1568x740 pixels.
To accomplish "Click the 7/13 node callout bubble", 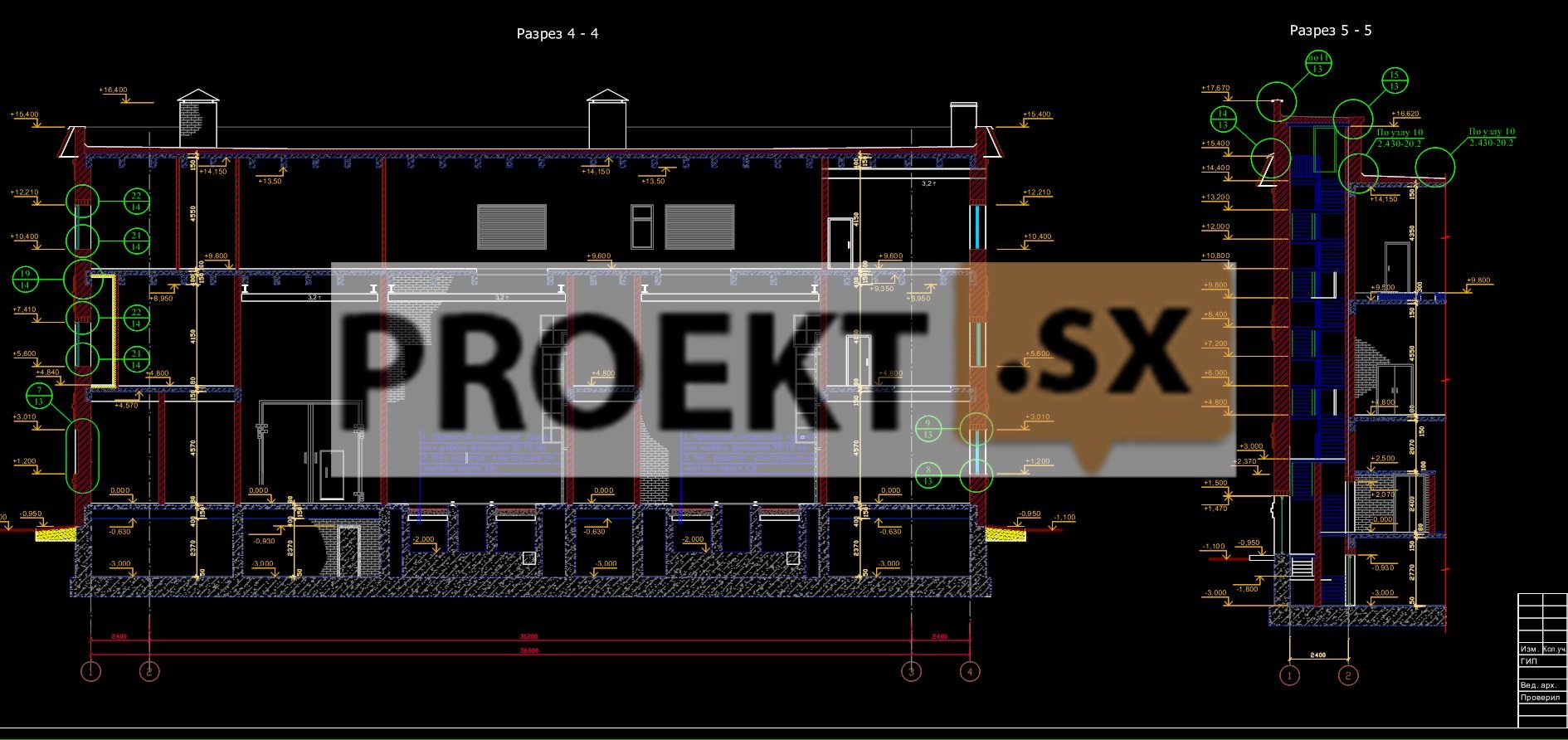I will point(40,396).
